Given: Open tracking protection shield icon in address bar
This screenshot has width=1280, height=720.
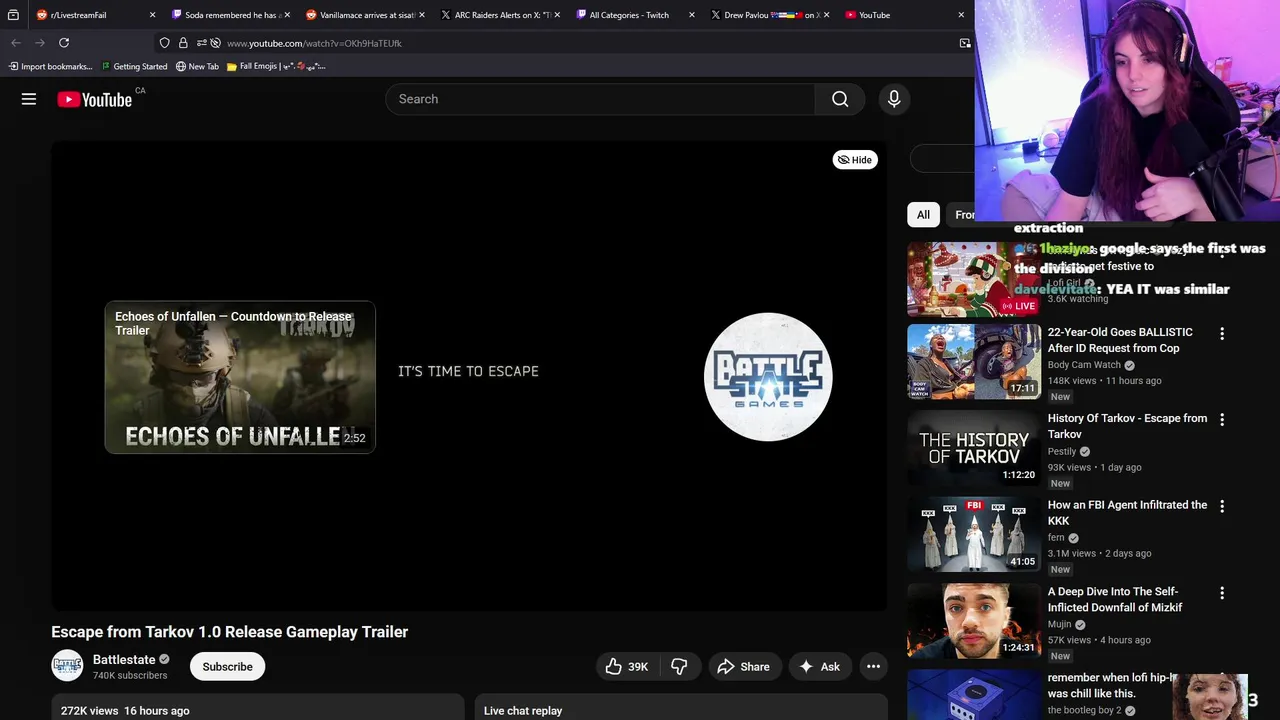Looking at the screenshot, I should pyautogui.click(x=164, y=43).
